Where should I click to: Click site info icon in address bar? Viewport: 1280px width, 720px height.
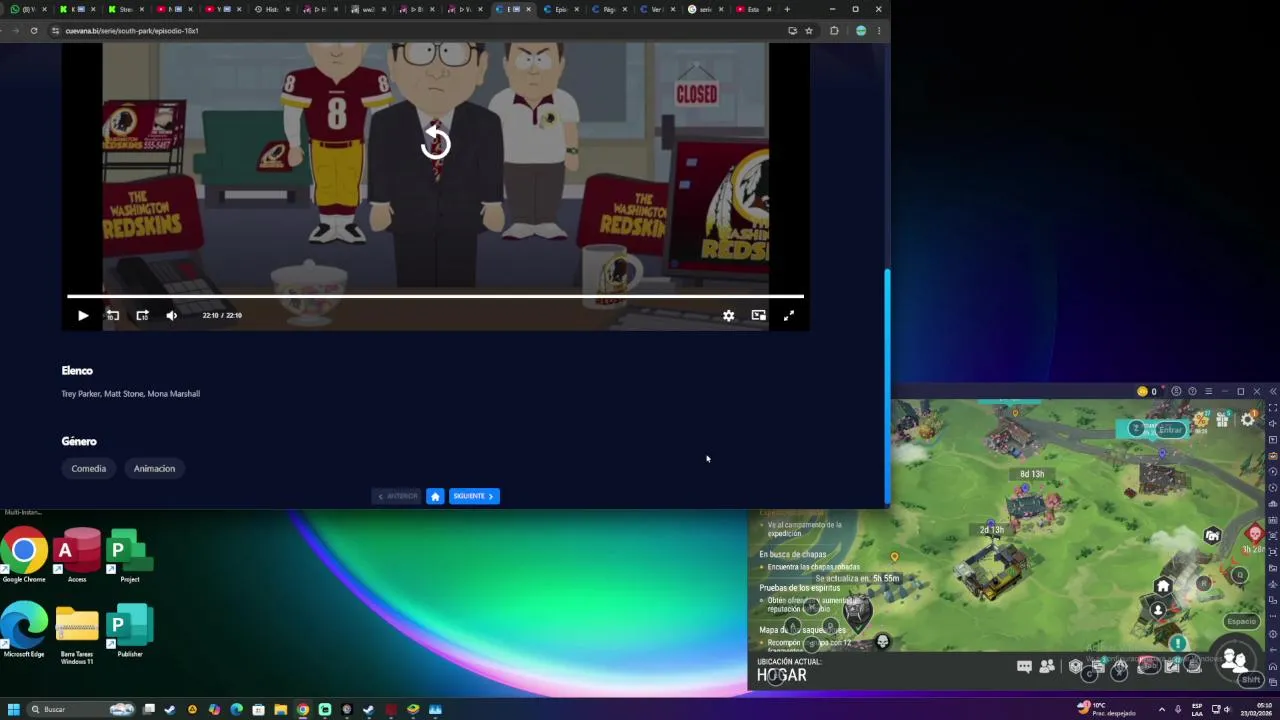56,31
